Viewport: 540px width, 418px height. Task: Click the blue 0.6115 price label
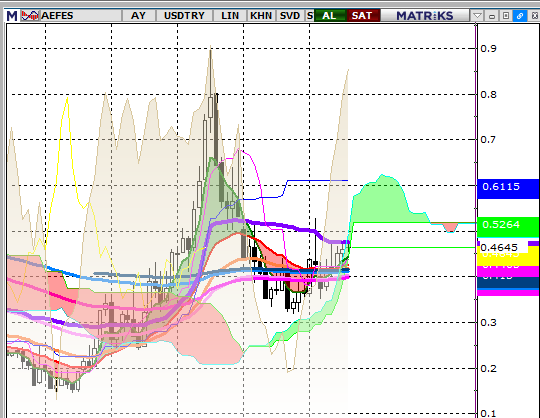pyautogui.click(x=508, y=188)
